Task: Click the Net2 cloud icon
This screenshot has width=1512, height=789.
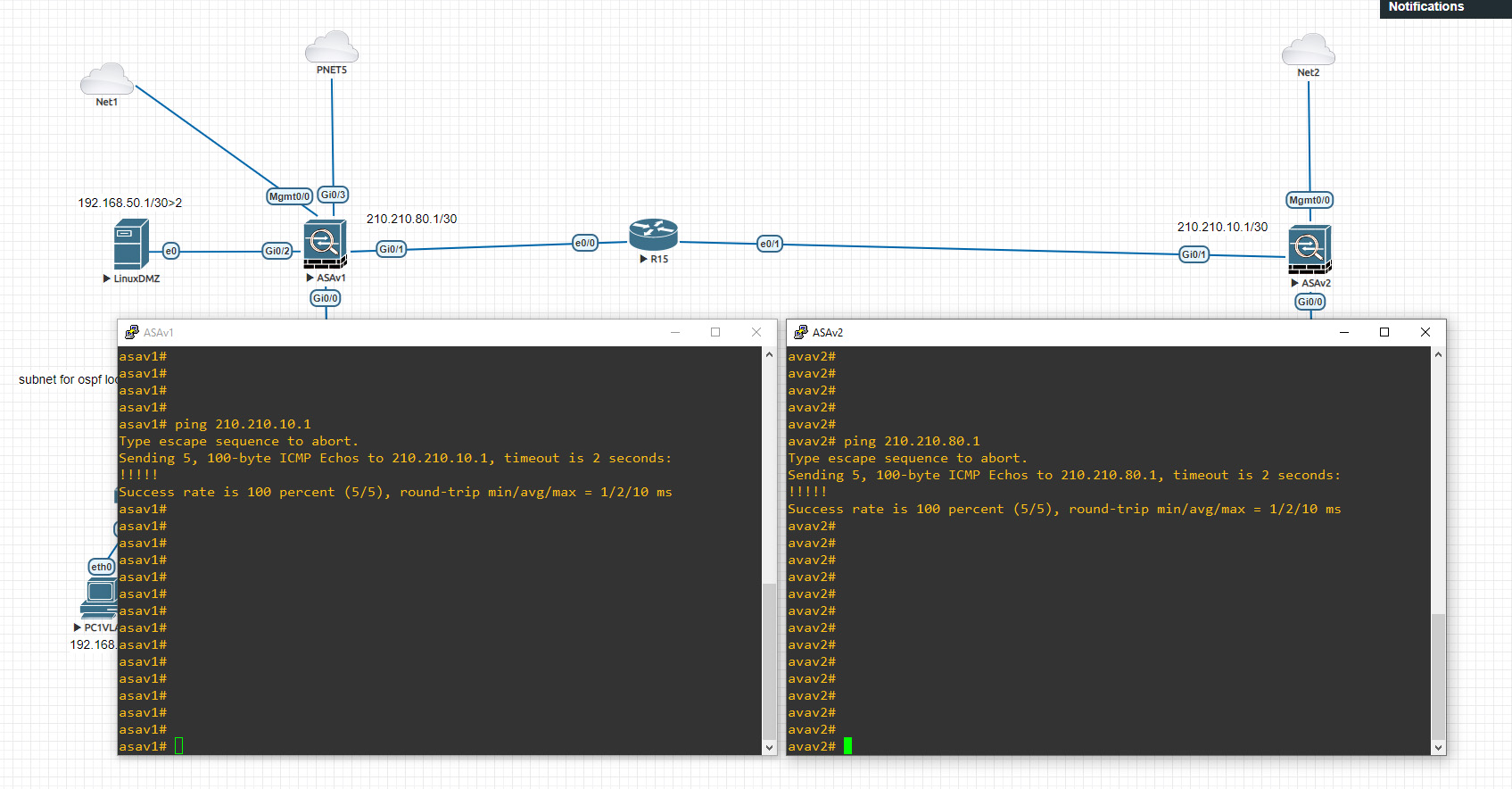Action: (x=1309, y=50)
